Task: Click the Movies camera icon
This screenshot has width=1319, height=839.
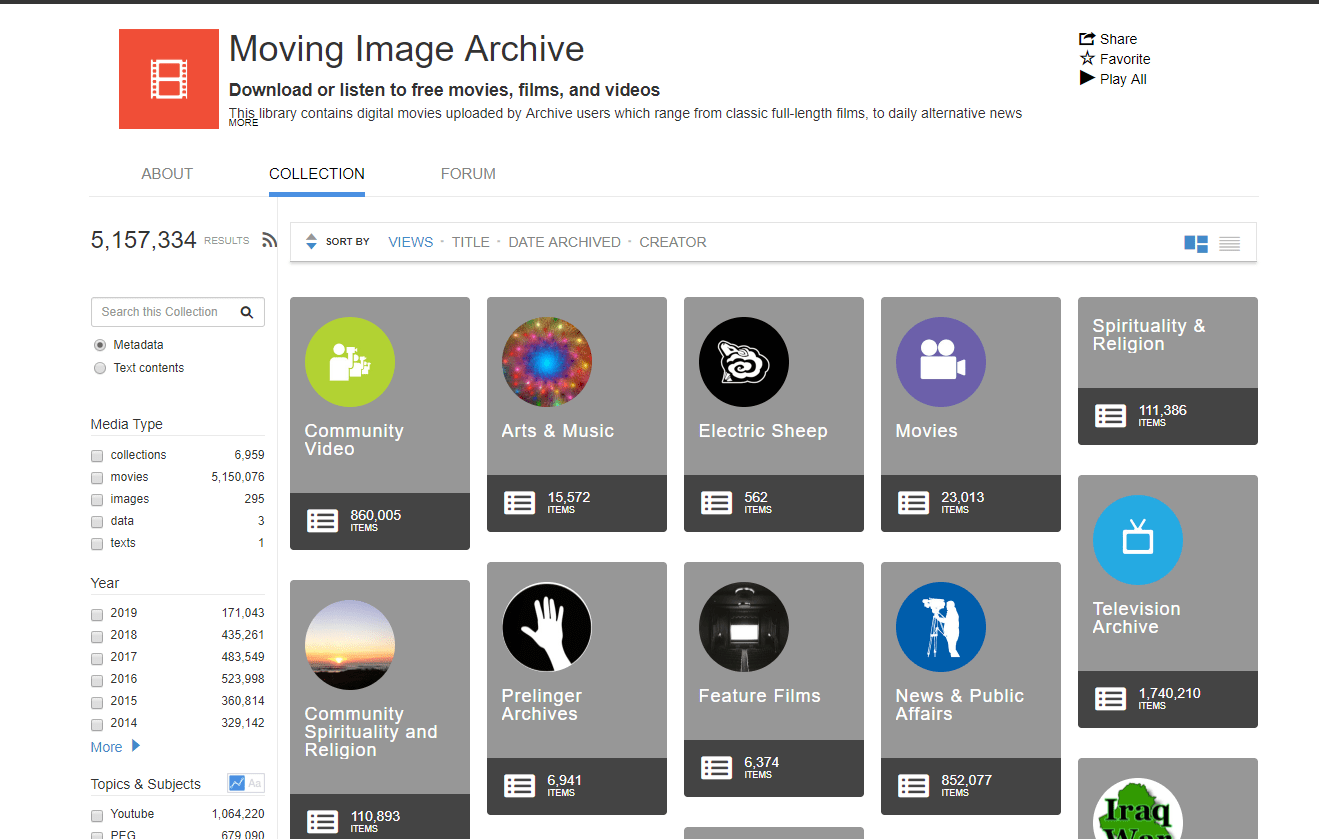Action: click(x=940, y=362)
